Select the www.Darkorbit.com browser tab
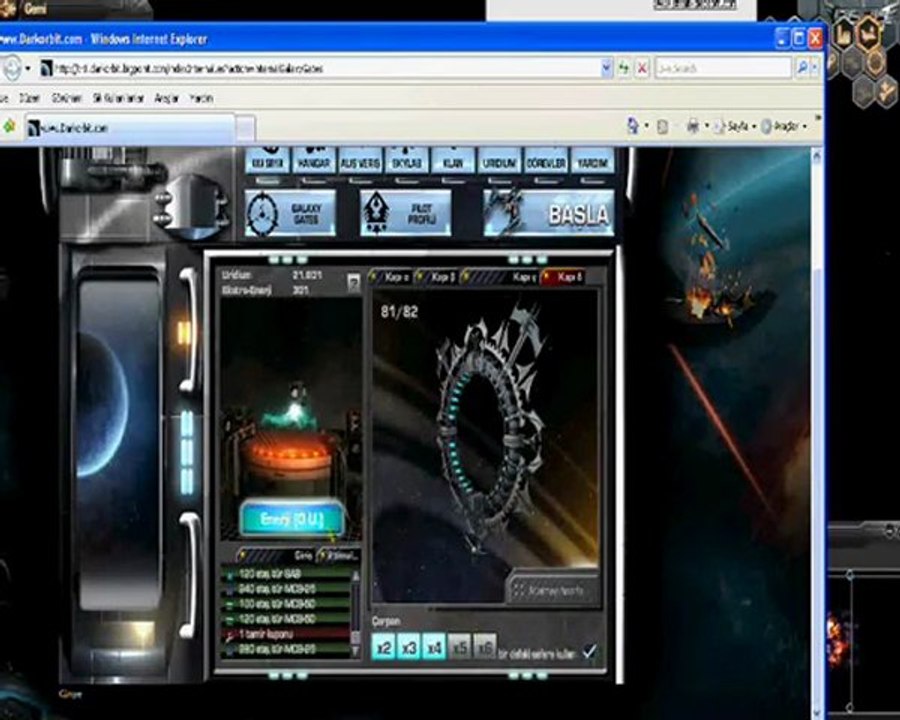 click(130, 127)
